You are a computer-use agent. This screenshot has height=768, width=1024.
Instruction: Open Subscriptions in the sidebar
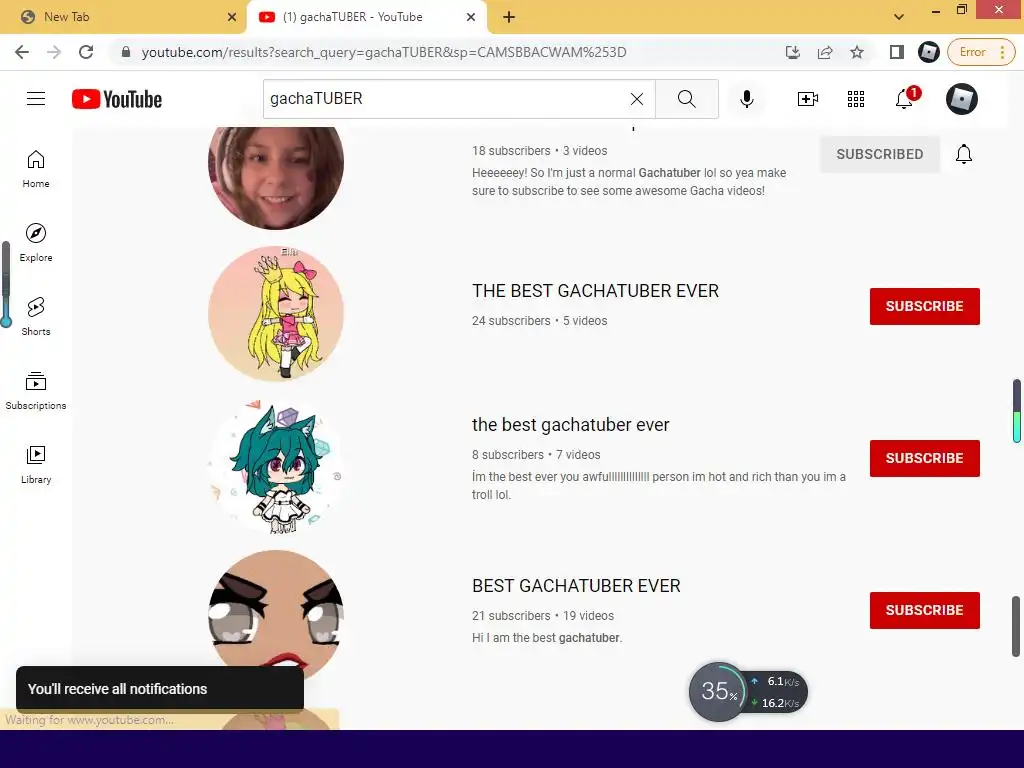coord(36,391)
